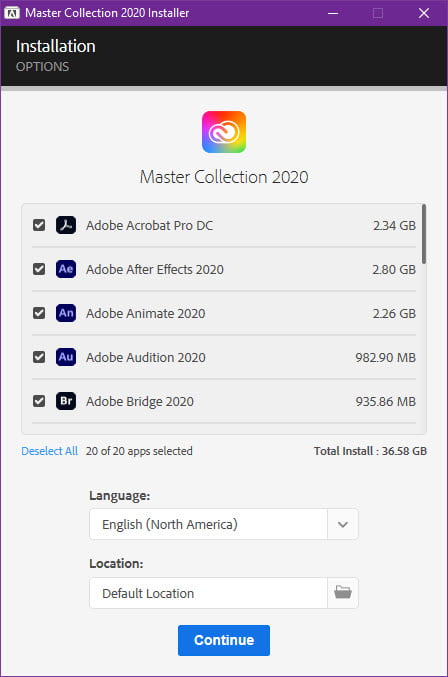Uncheck Adobe Bridge 2020 checkbox
Screen dimensions: 448x677
point(39,401)
